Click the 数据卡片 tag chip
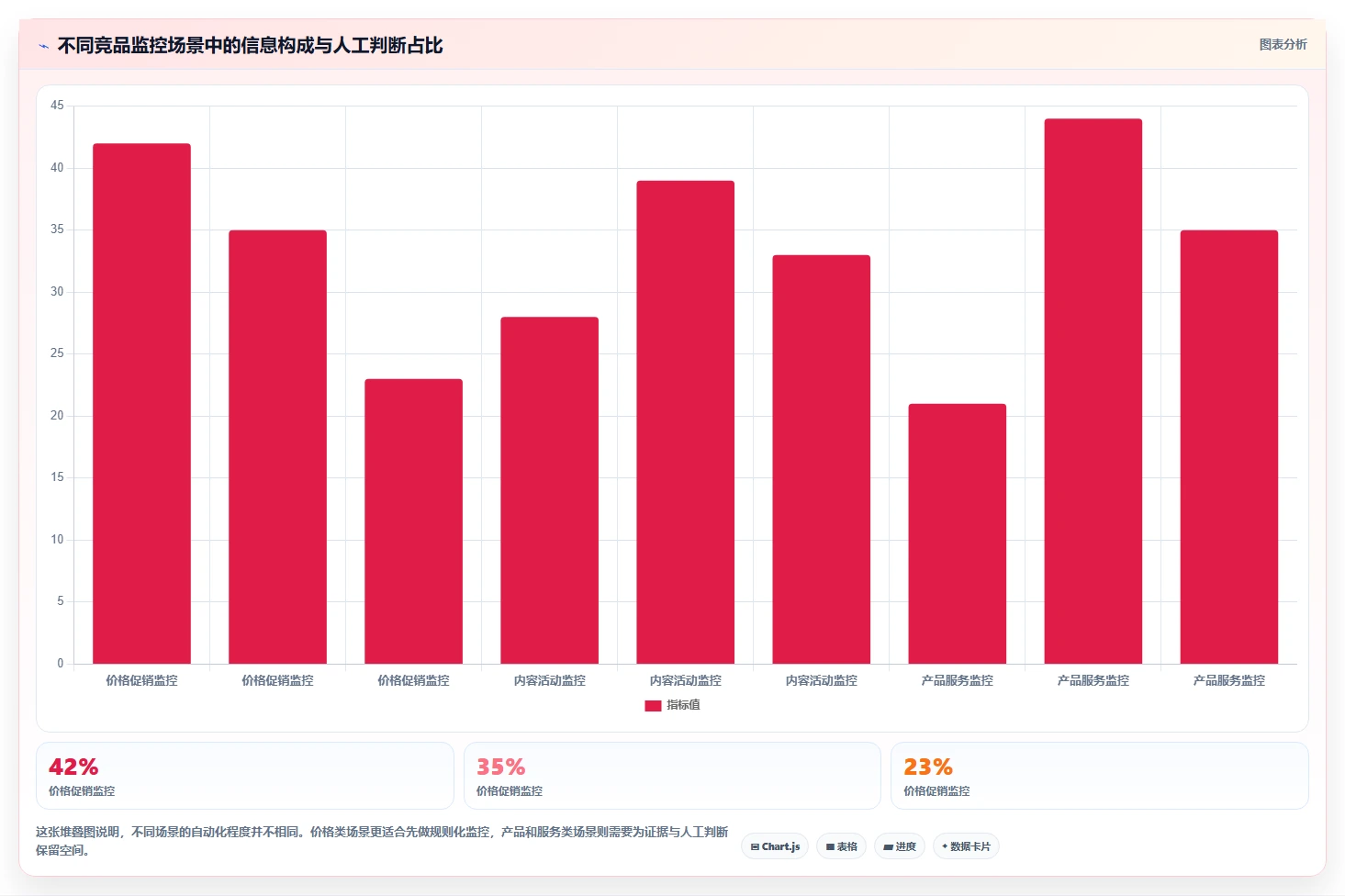The width and height of the screenshot is (1345, 896). click(966, 846)
